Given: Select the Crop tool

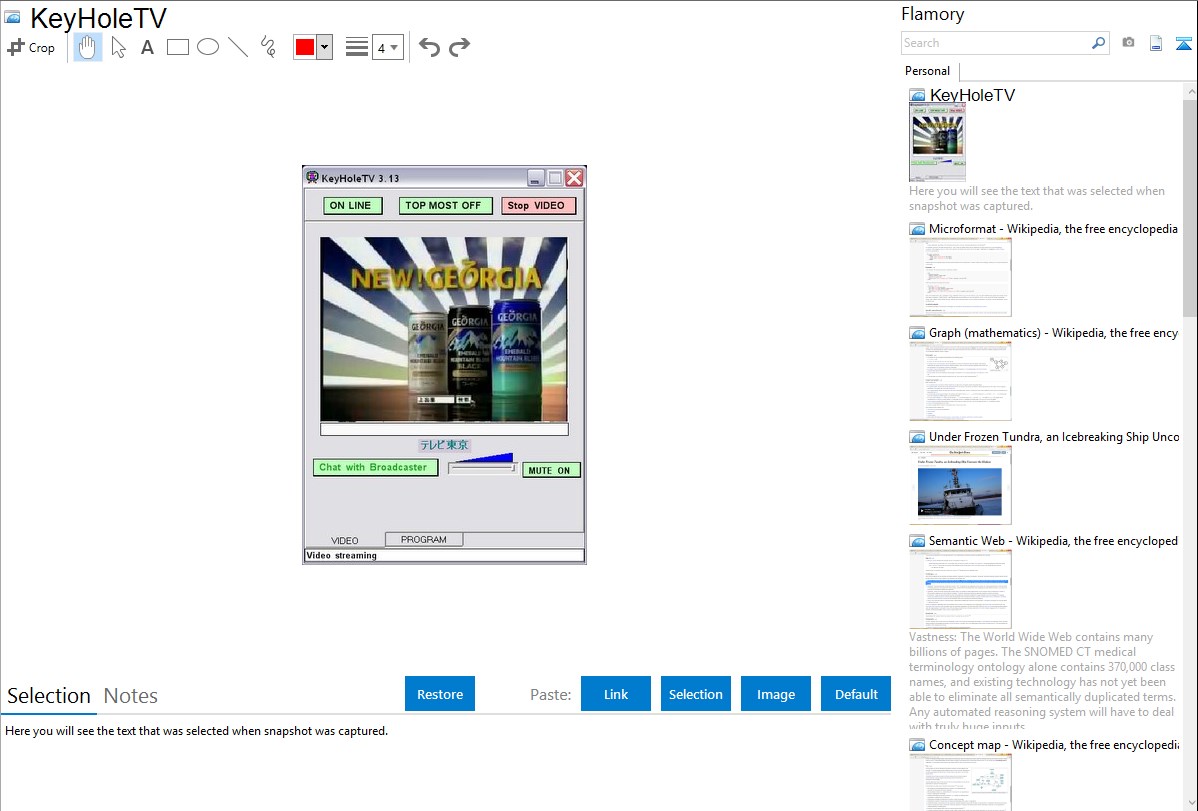Looking at the screenshot, I should point(31,47).
